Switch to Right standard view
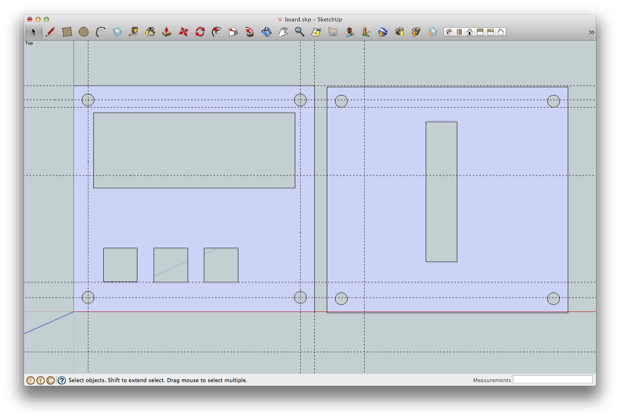620x419 pixels. [x=480, y=32]
